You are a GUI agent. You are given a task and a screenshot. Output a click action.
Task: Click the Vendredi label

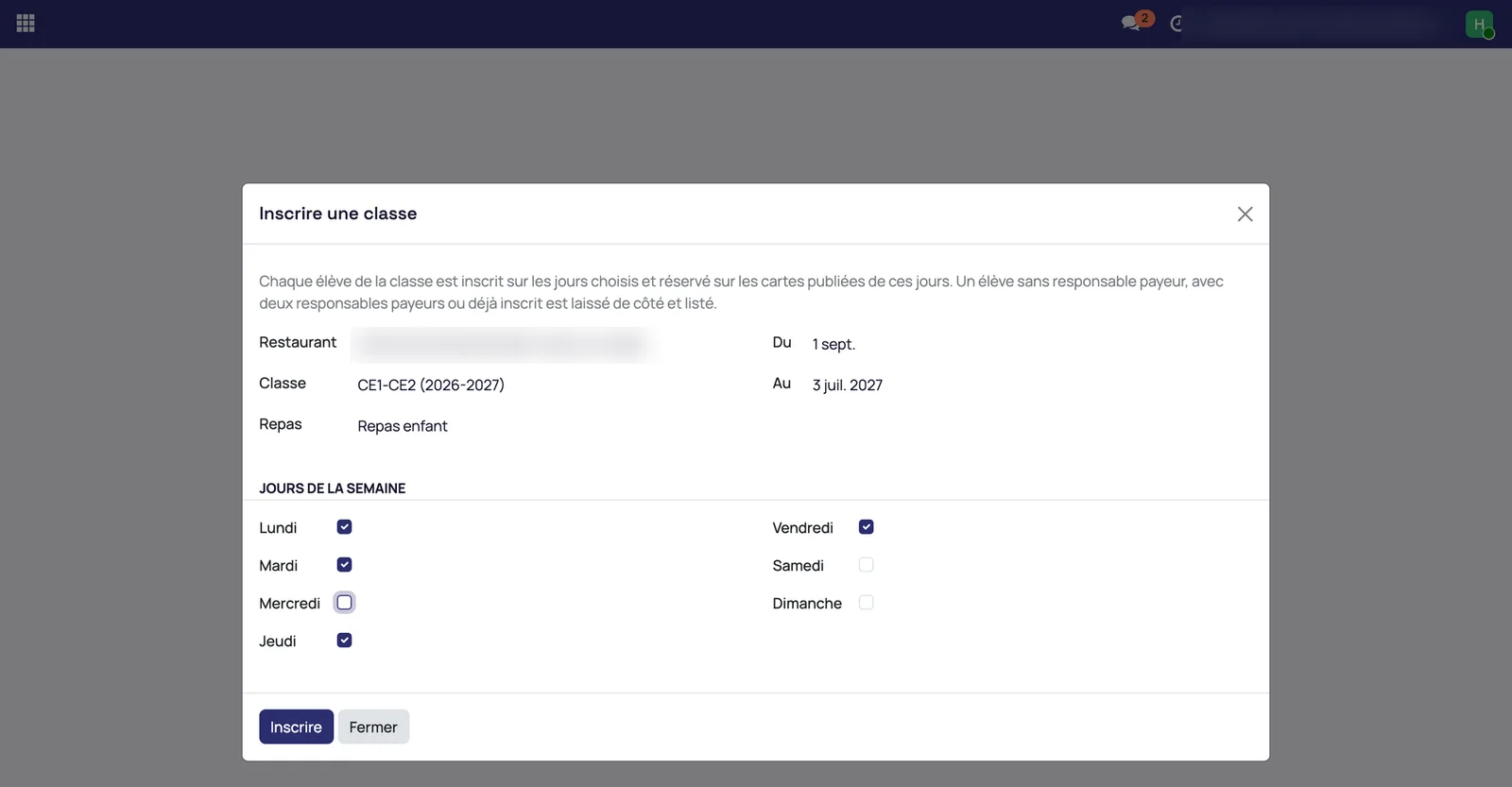[x=802, y=528]
